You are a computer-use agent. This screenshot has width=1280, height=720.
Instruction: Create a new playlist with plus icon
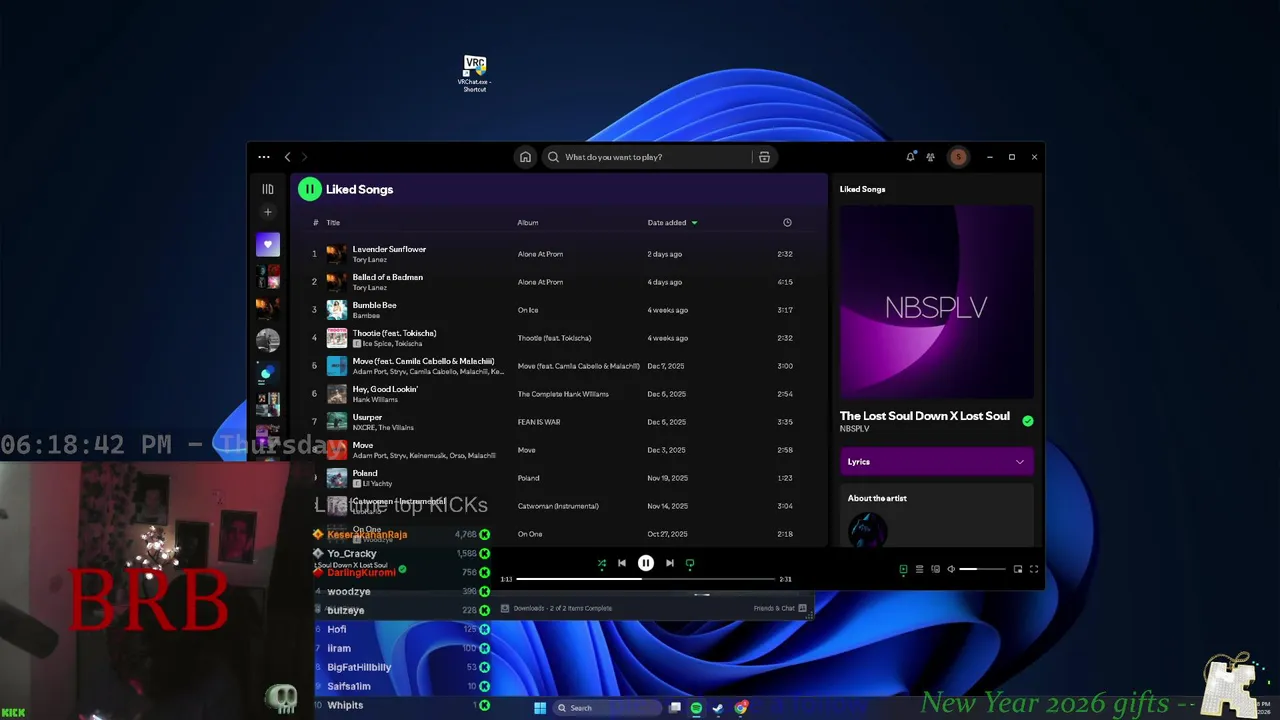click(267, 212)
